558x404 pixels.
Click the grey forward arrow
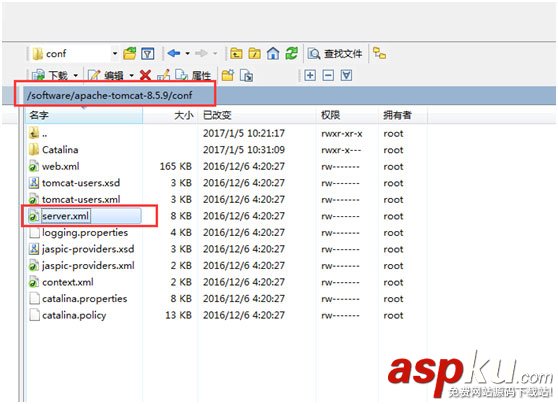pyautogui.click(x=201, y=53)
